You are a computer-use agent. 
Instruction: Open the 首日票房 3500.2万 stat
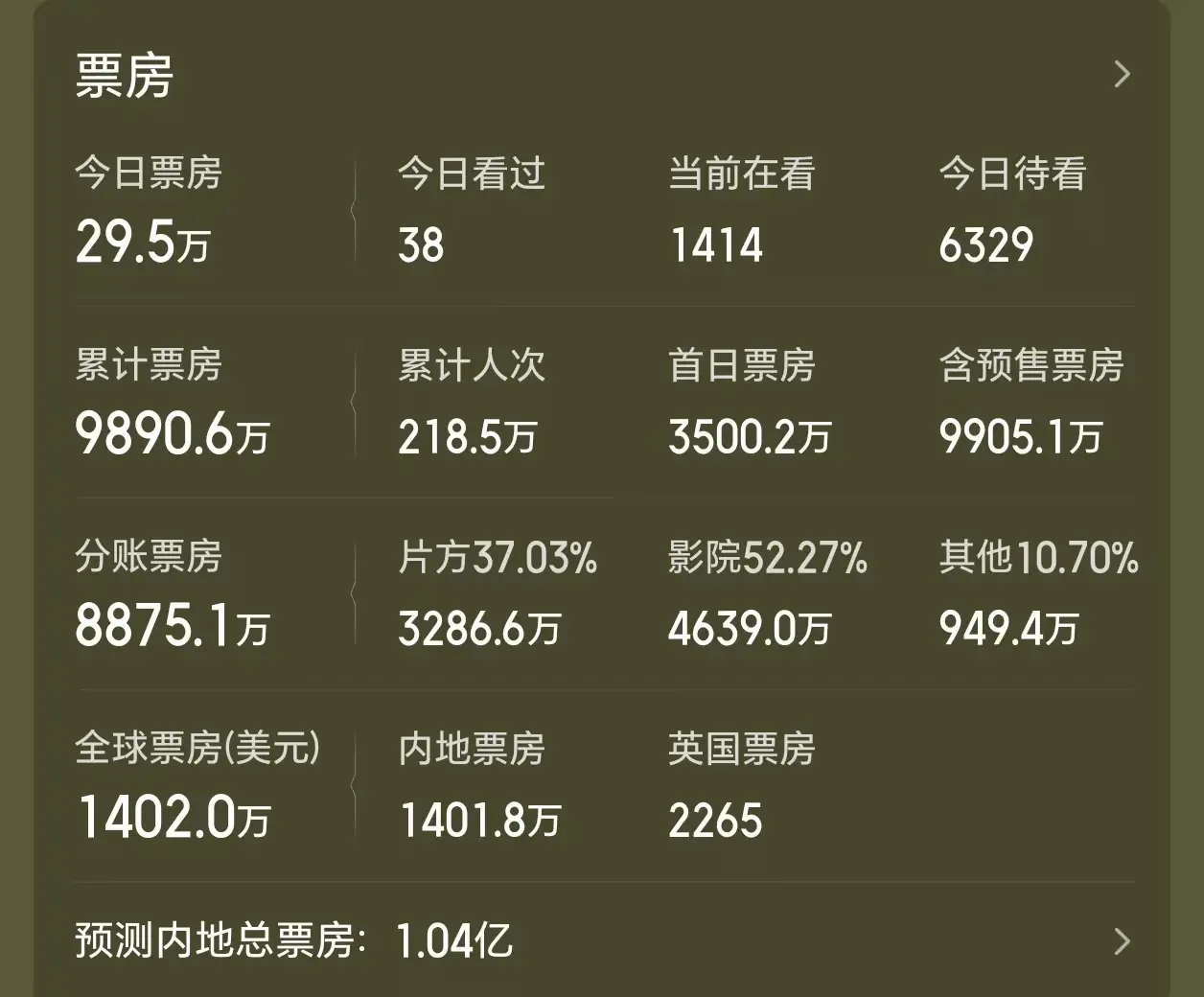click(x=750, y=437)
